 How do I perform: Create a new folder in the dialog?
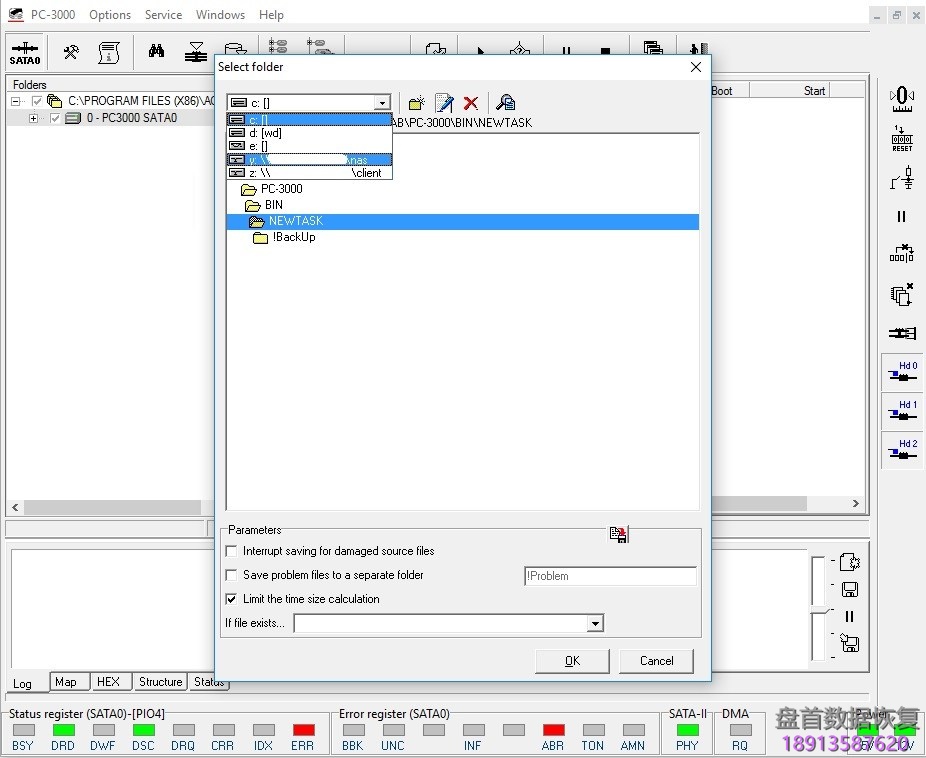417,103
